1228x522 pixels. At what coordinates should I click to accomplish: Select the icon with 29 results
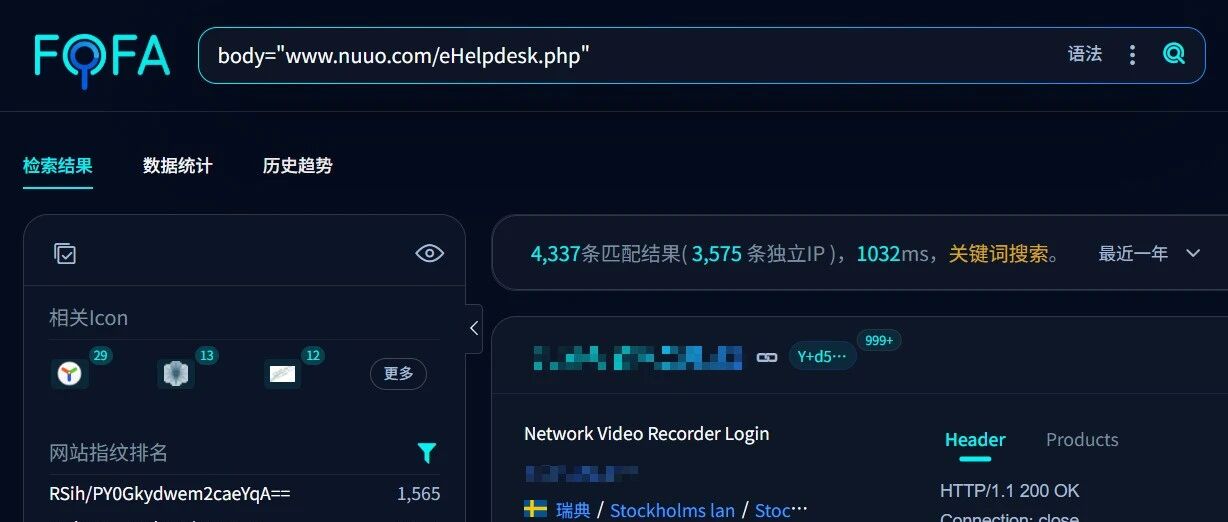coord(70,374)
